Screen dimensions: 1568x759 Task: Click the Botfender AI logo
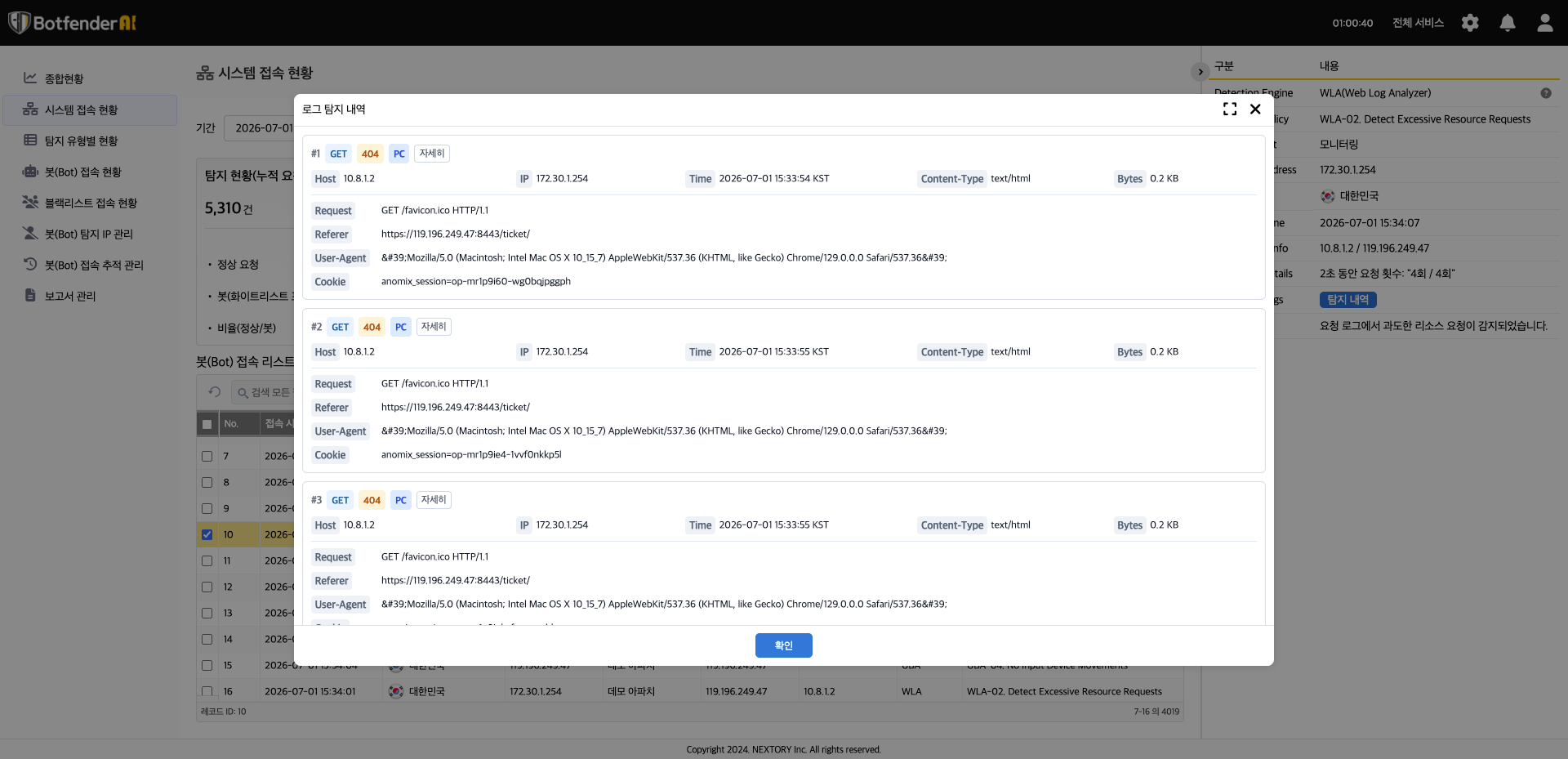(x=72, y=23)
